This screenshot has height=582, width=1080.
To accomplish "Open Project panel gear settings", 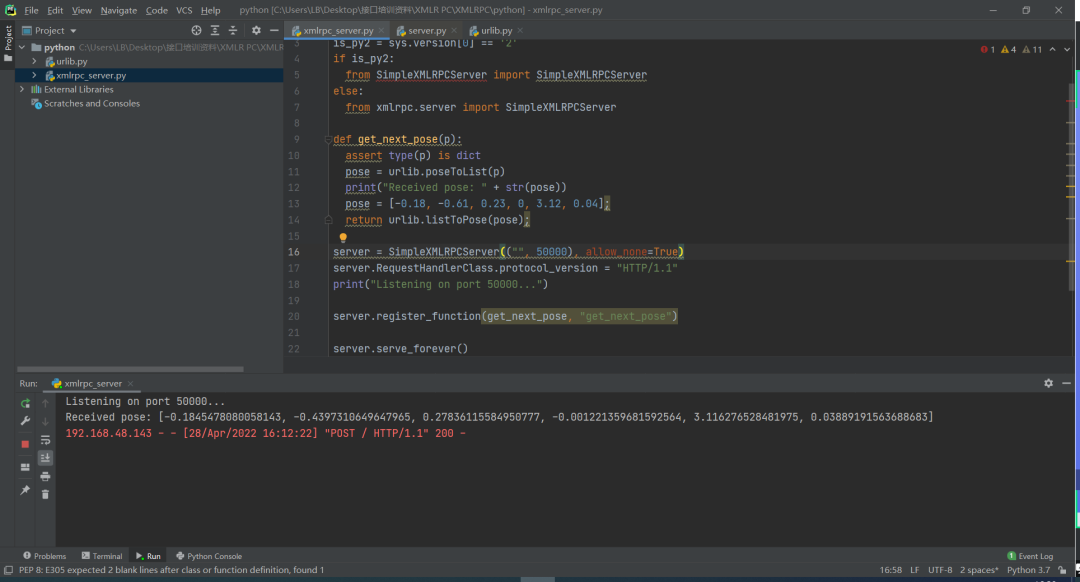I will (256, 31).
